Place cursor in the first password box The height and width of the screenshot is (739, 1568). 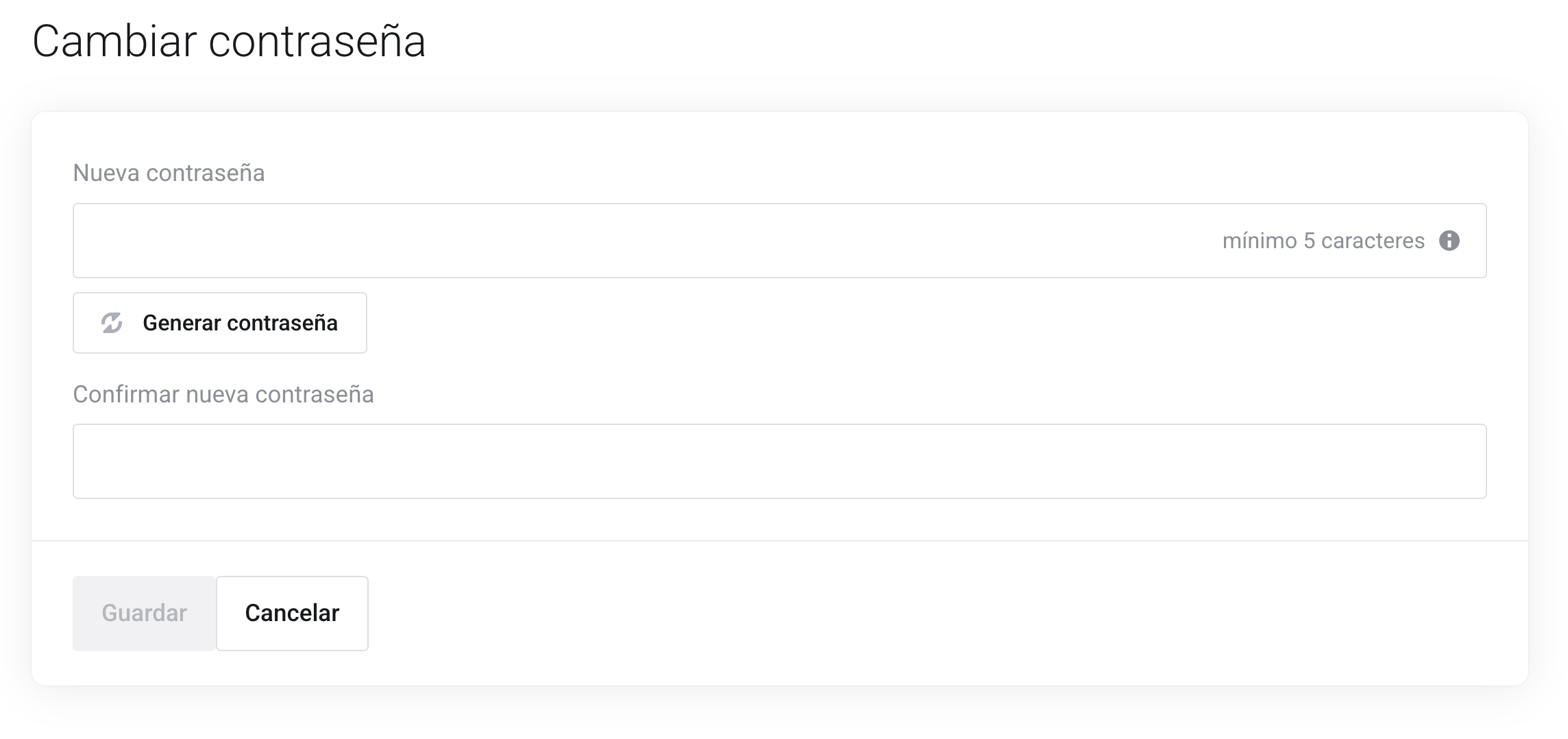click(x=617, y=241)
